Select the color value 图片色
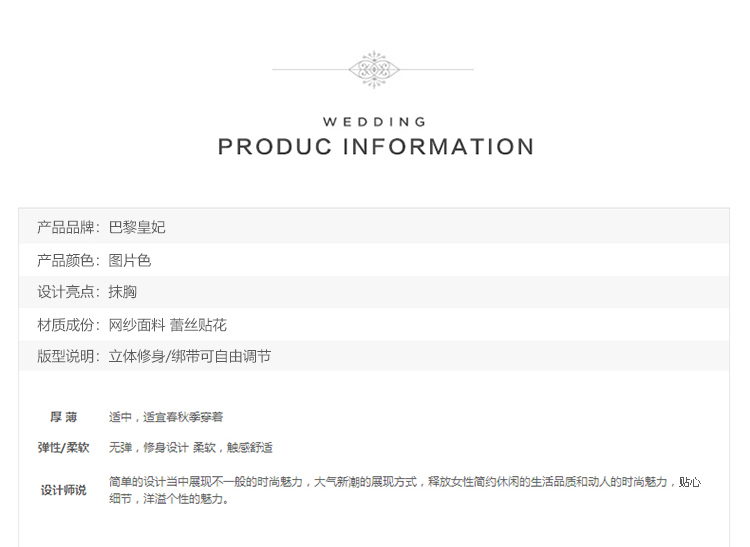The width and height of the screenshot is (750, 547). pyautogui.click(x=130, y=261)
